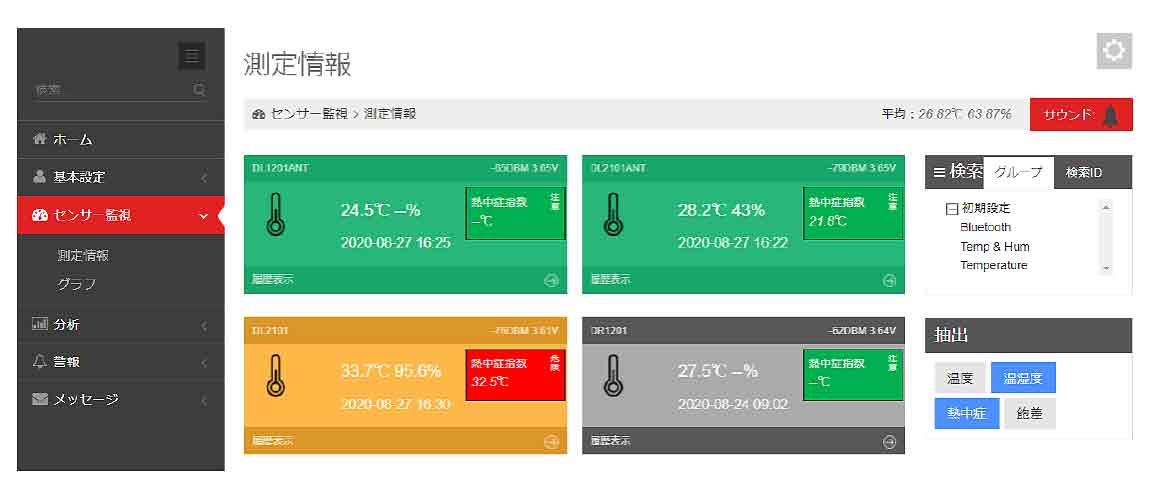Open history arrow on DL2101ANT card
Image resolution: width=1150 pixels, height=500 pixels.
point(889,280)
